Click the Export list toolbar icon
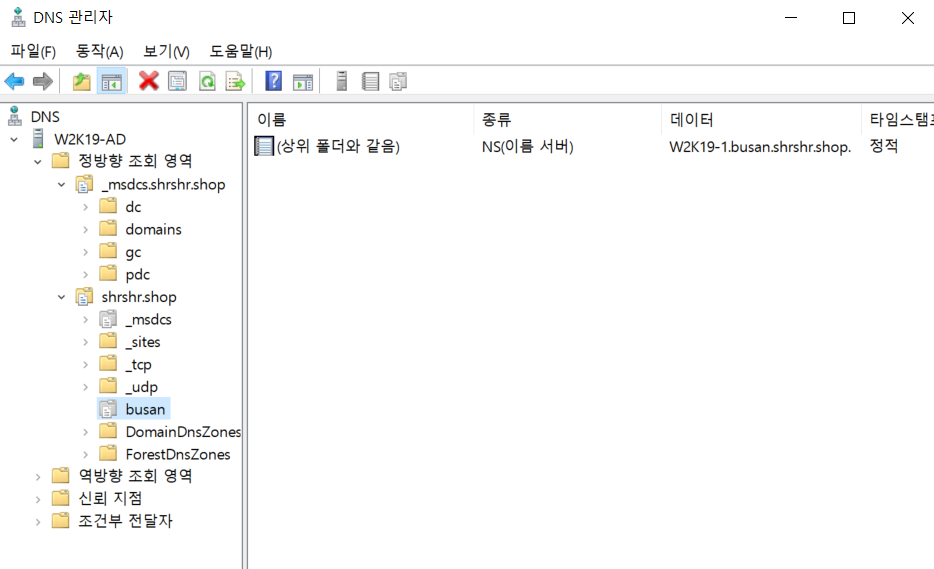This screenshot has width=934, height=569. [x=235, y=81]
